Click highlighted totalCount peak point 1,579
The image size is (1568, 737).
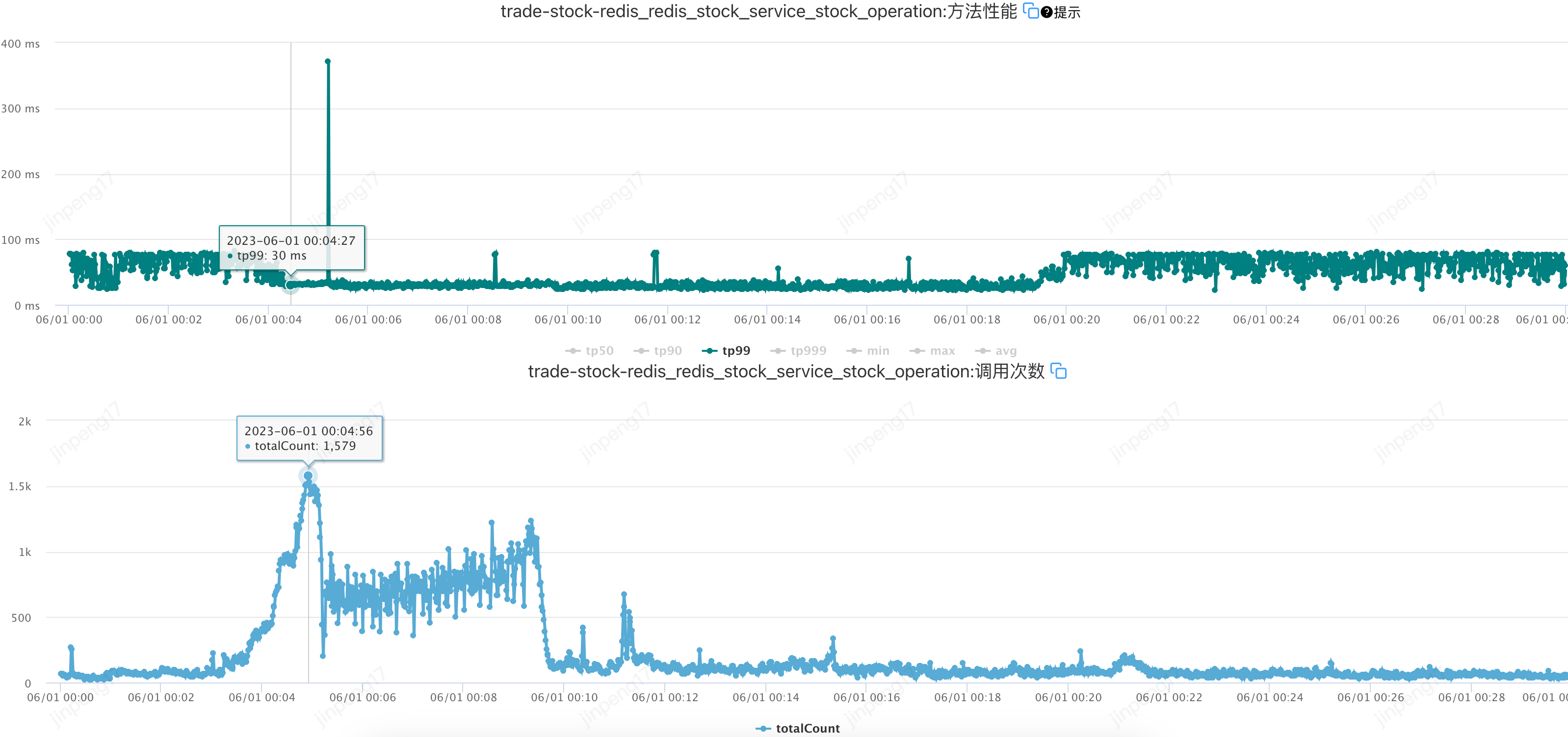coord(308,476)
